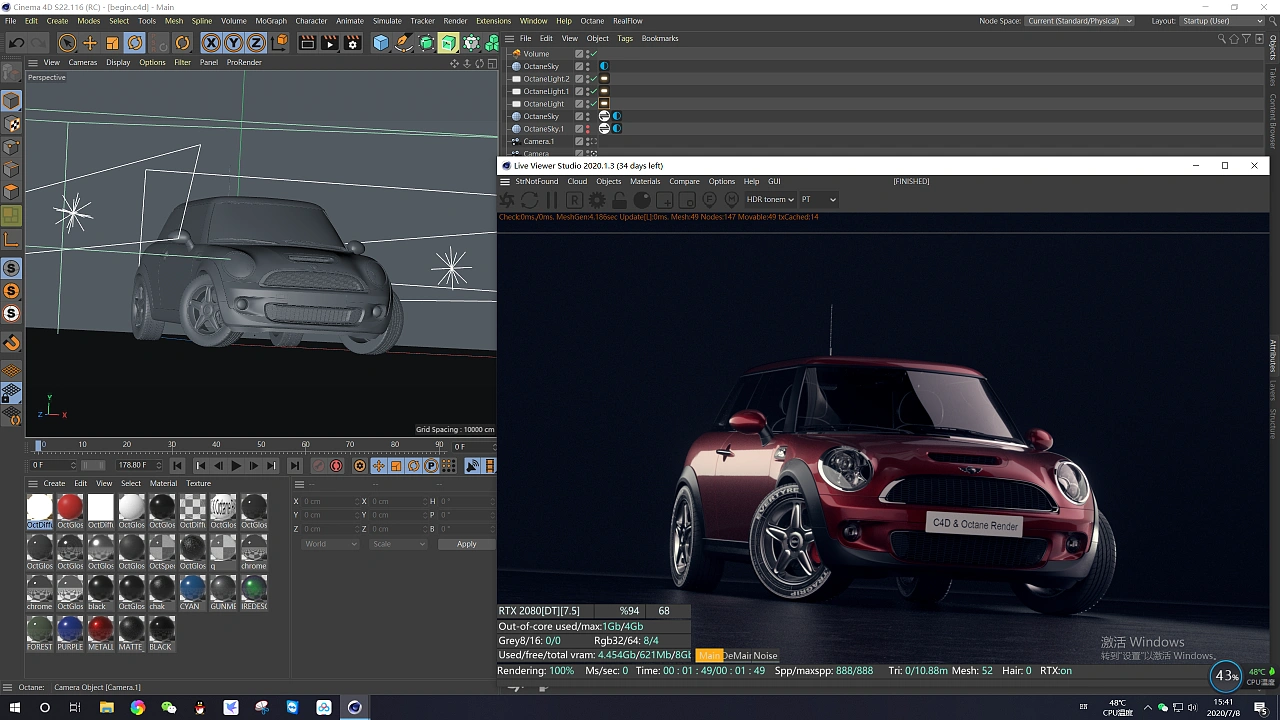Open the Octane menu in Cinema 4D

(x=592, y=20)
